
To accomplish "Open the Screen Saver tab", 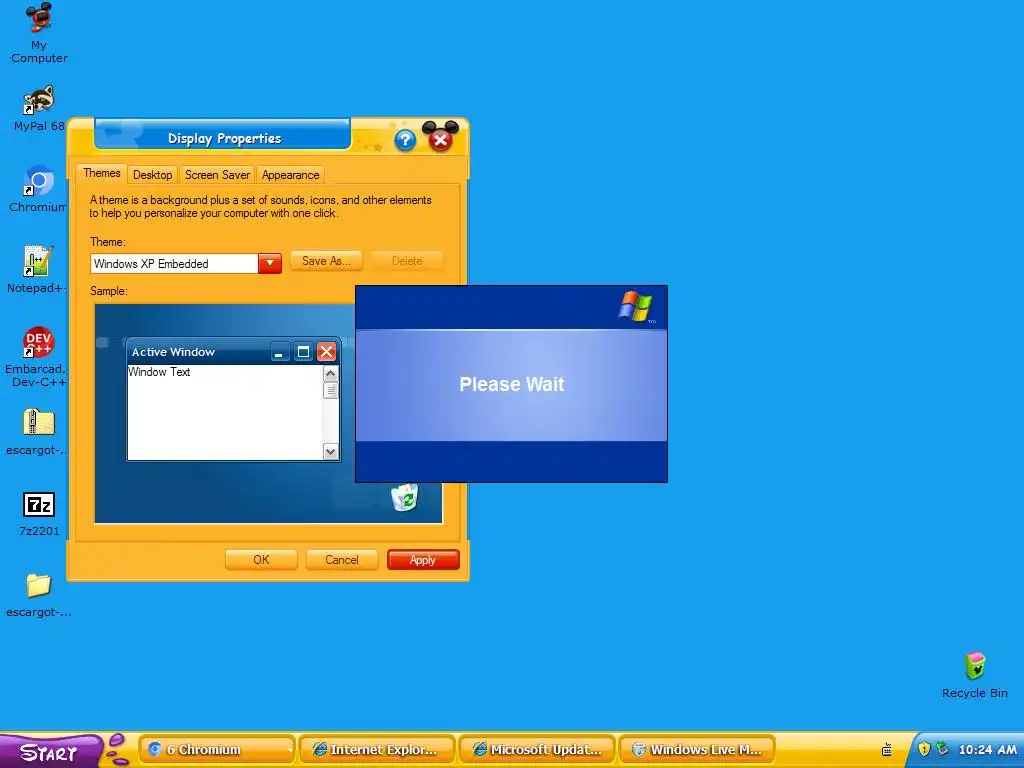I will 217,175.
